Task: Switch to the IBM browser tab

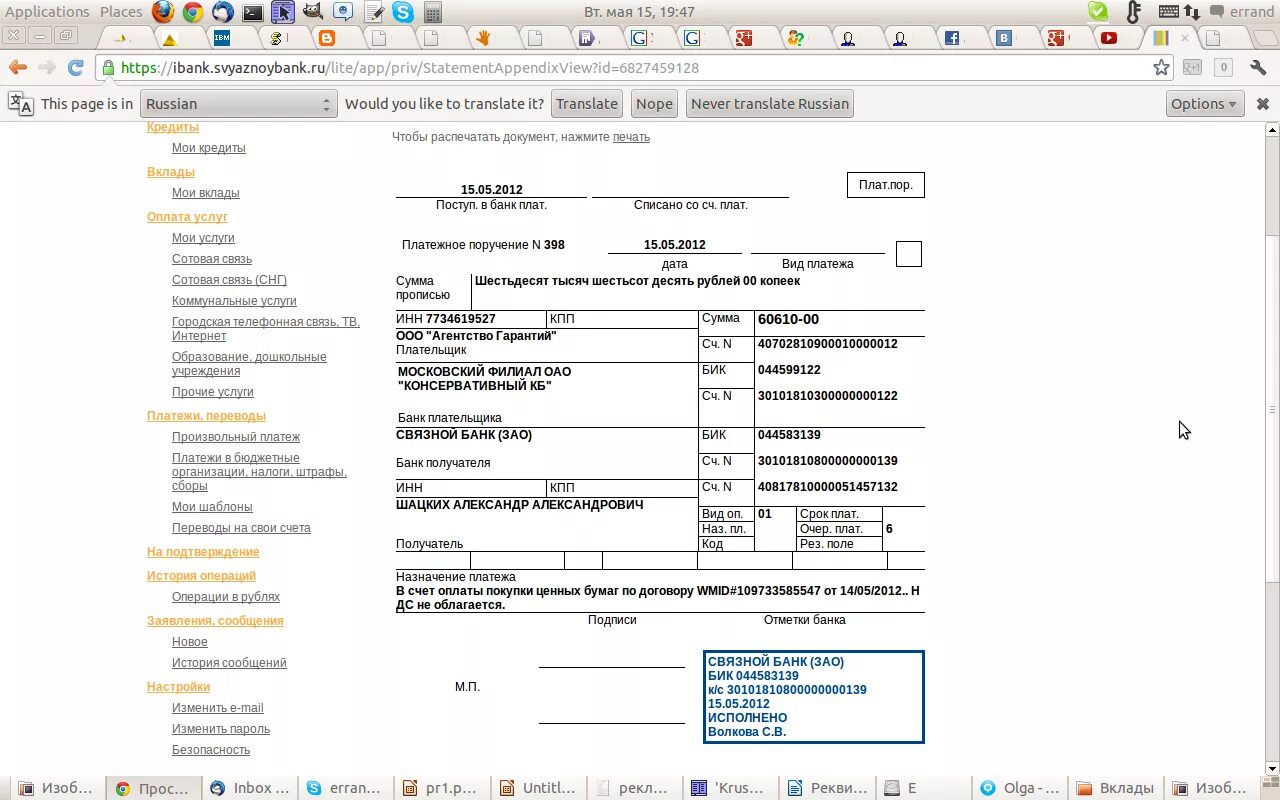Action: point(222,38)
